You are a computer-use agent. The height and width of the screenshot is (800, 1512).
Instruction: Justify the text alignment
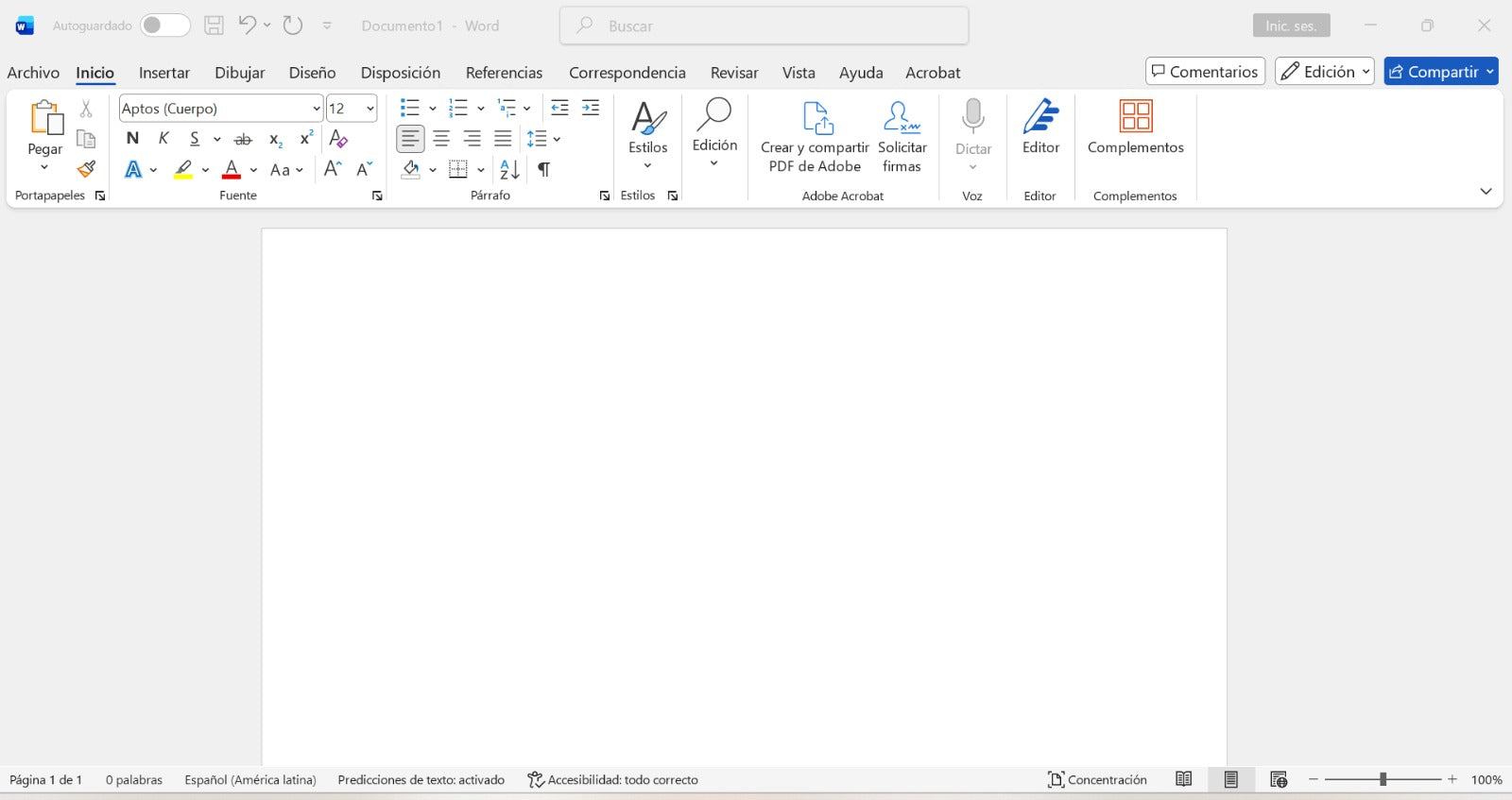tap(503, 139)
